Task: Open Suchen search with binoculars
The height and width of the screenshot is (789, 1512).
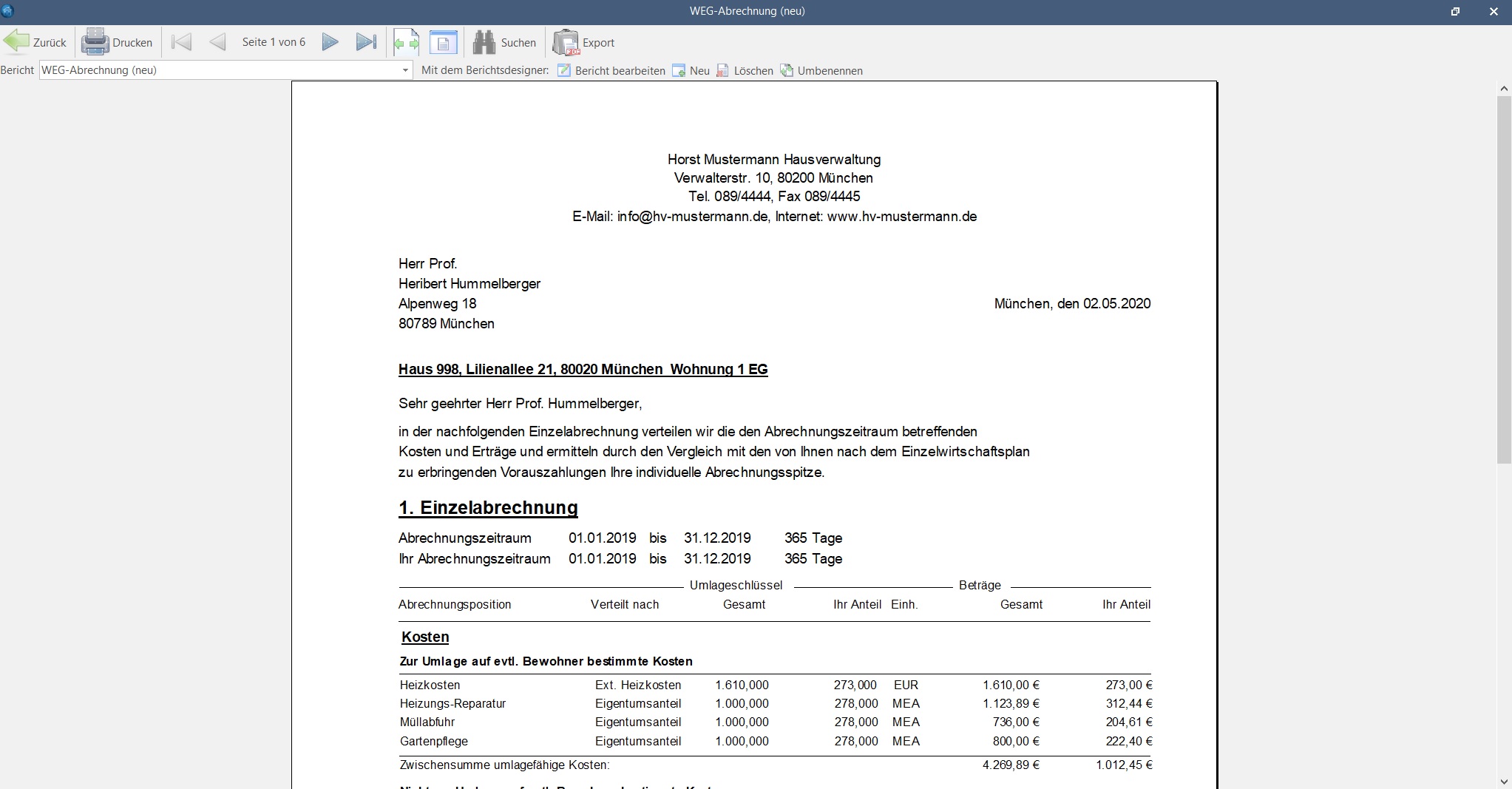Action: tap(504, 42)
